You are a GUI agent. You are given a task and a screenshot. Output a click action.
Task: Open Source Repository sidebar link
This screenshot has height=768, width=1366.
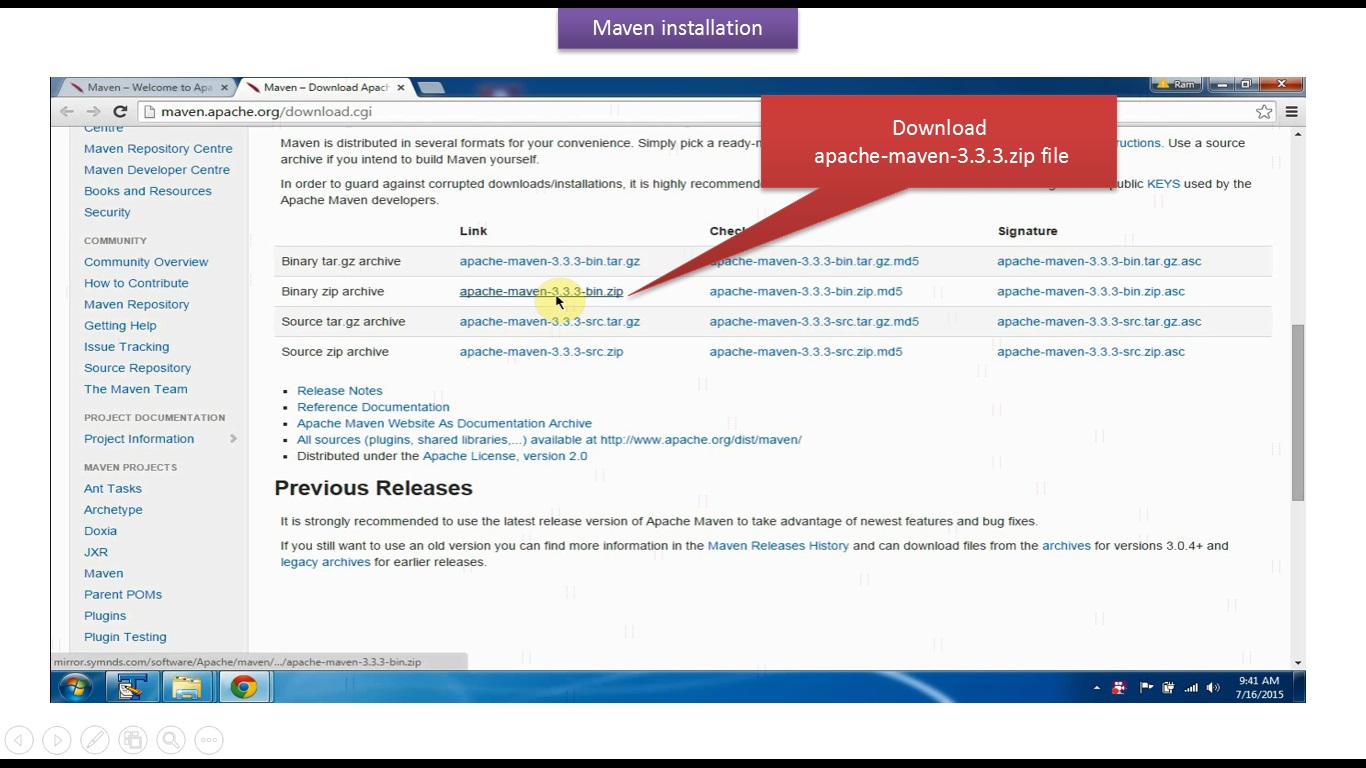pyautogui.click(x=137, y=368)
